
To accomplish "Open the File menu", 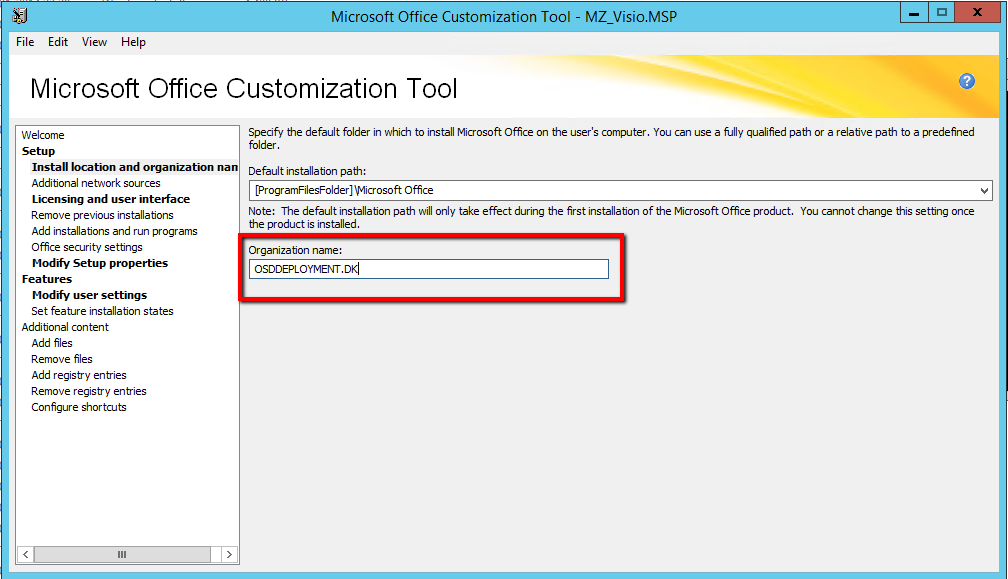I will coord(25,42).
